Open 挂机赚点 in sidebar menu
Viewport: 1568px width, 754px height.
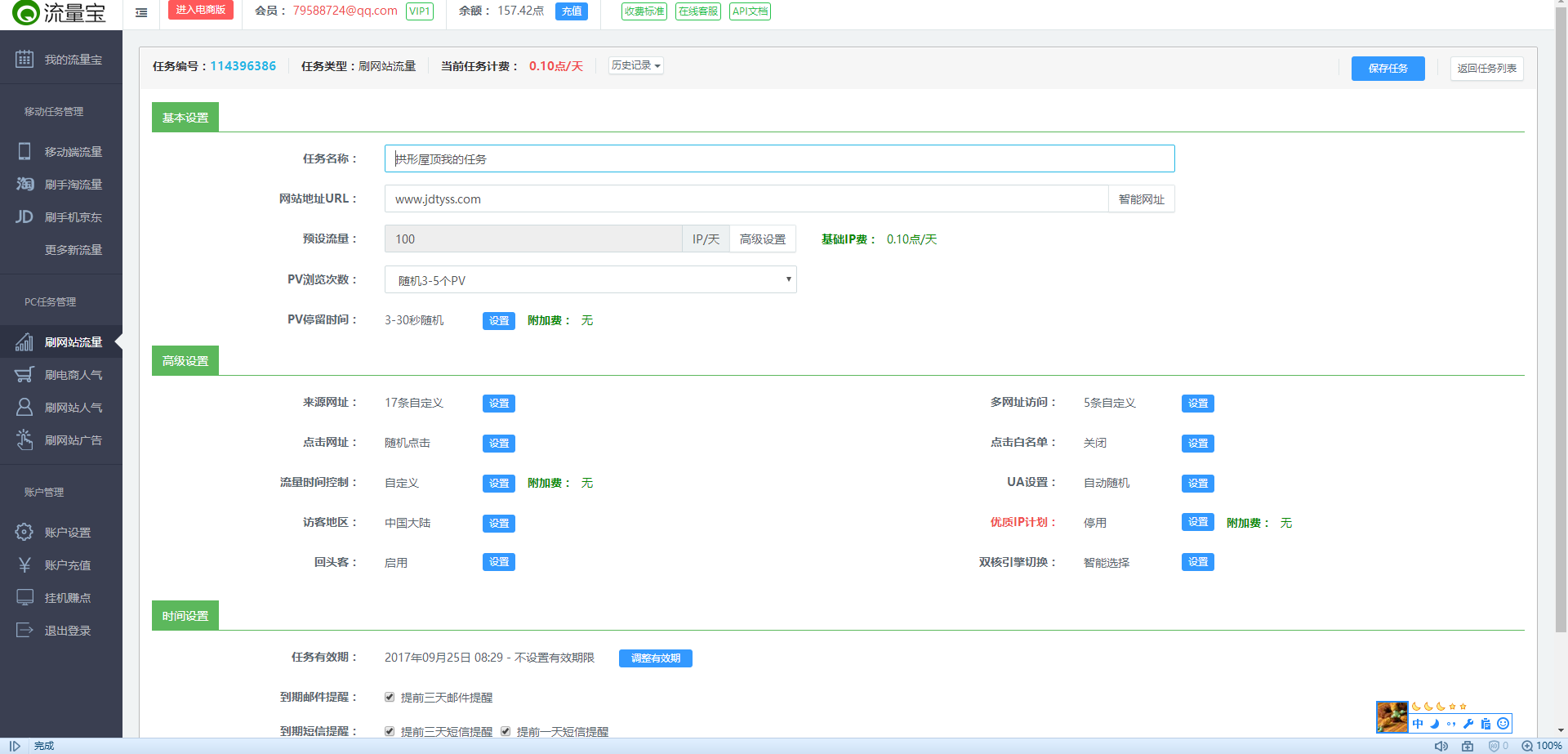click(x=67, y=598)
